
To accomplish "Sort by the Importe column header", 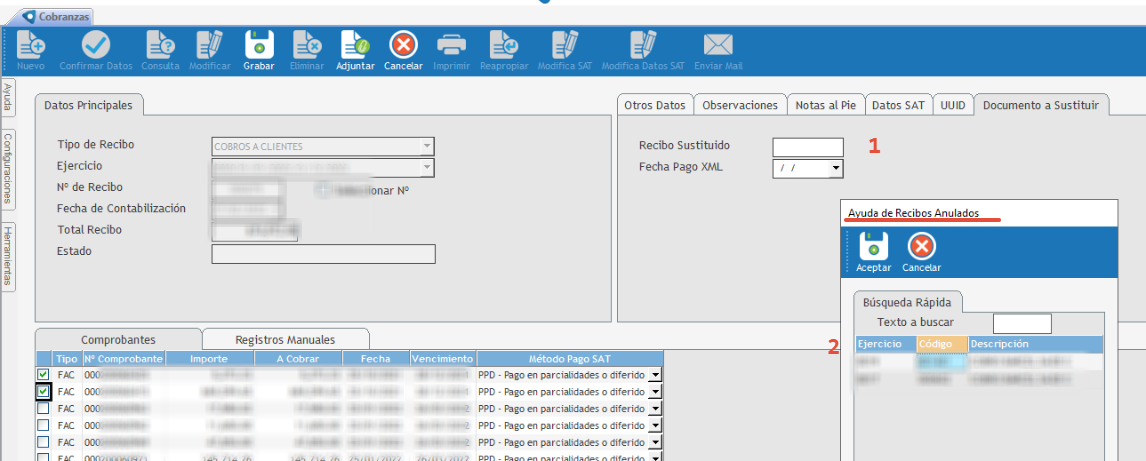I will coord(209,359).
